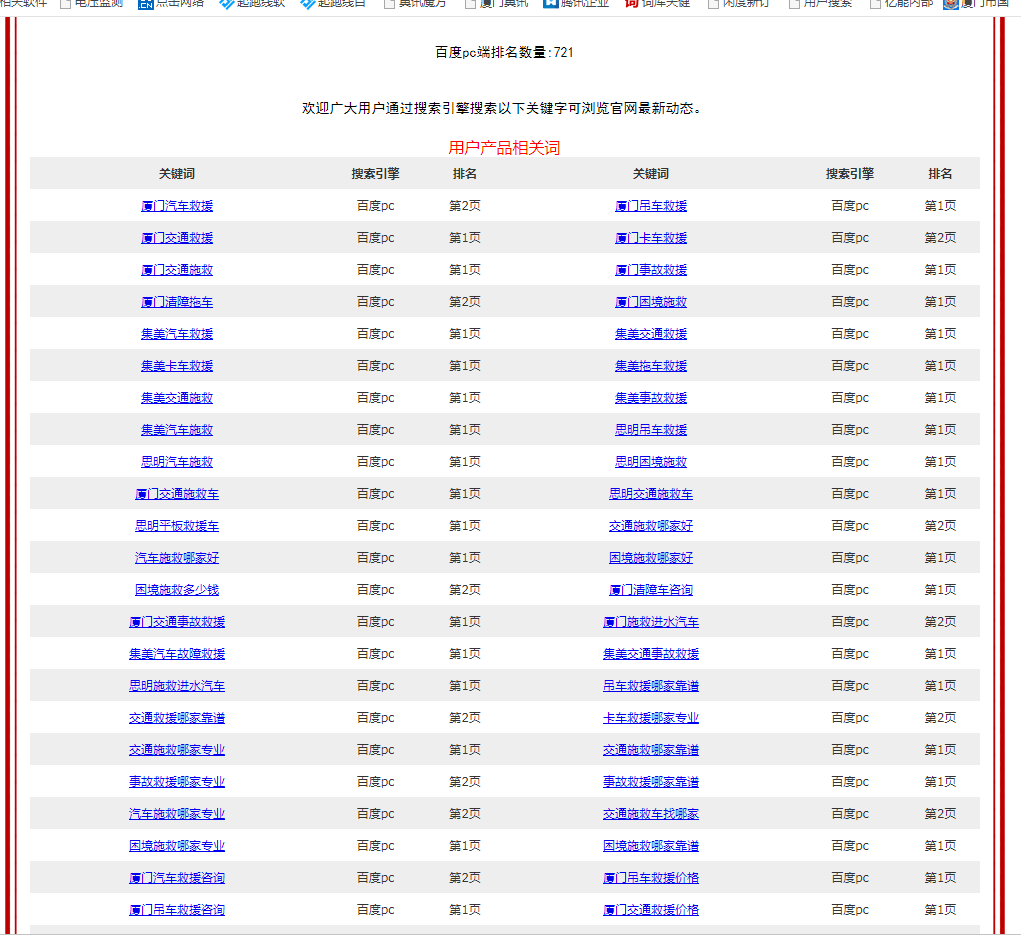The width and height of the screenshot is (1021, 935).
Task: Open the 思明平板救援车 link
Action: [177, 526]
